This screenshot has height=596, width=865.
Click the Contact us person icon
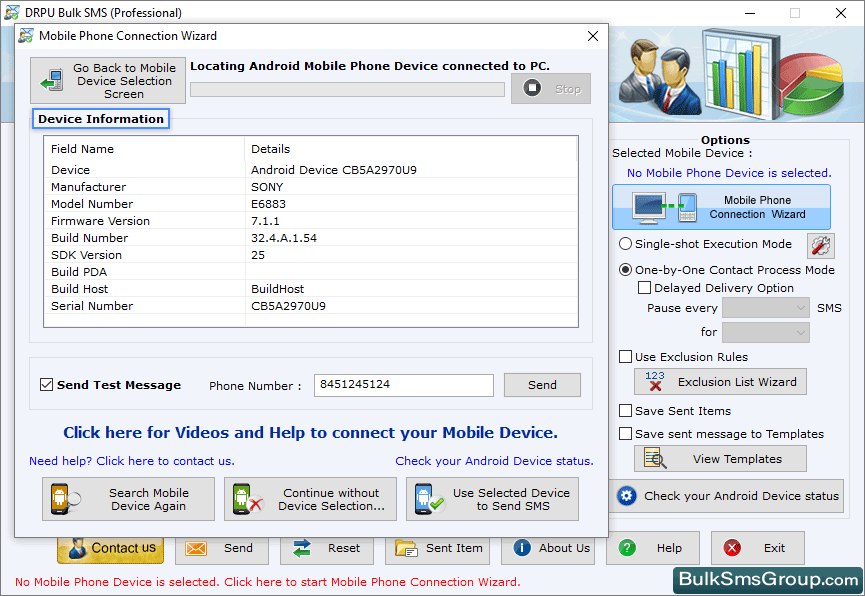tap(77, 549)
